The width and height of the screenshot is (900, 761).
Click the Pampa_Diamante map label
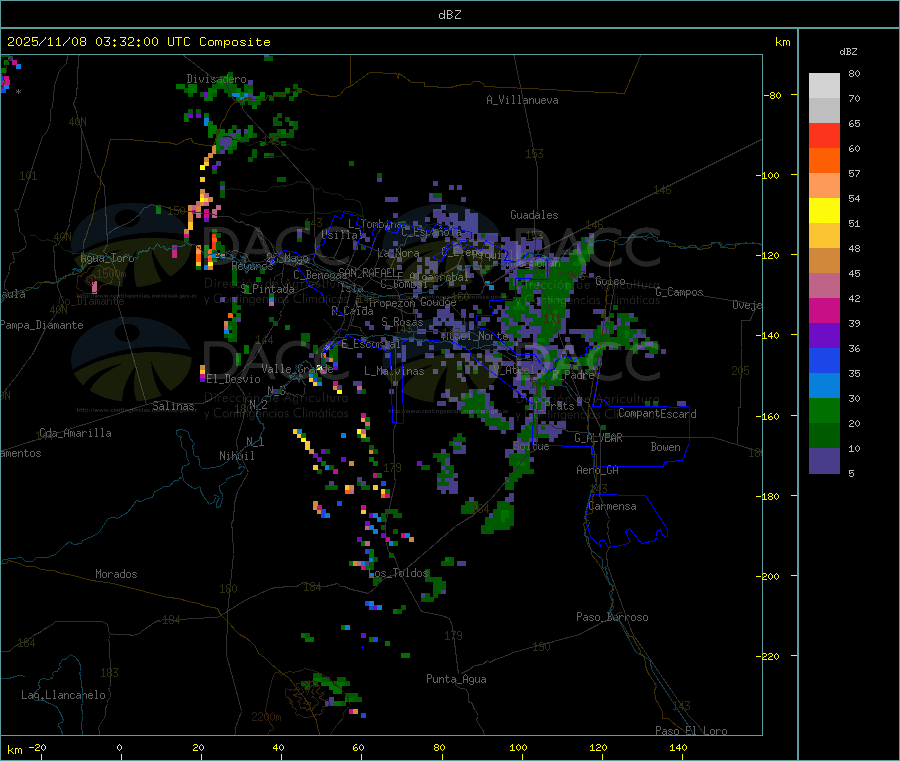click(x=41, y=325)
